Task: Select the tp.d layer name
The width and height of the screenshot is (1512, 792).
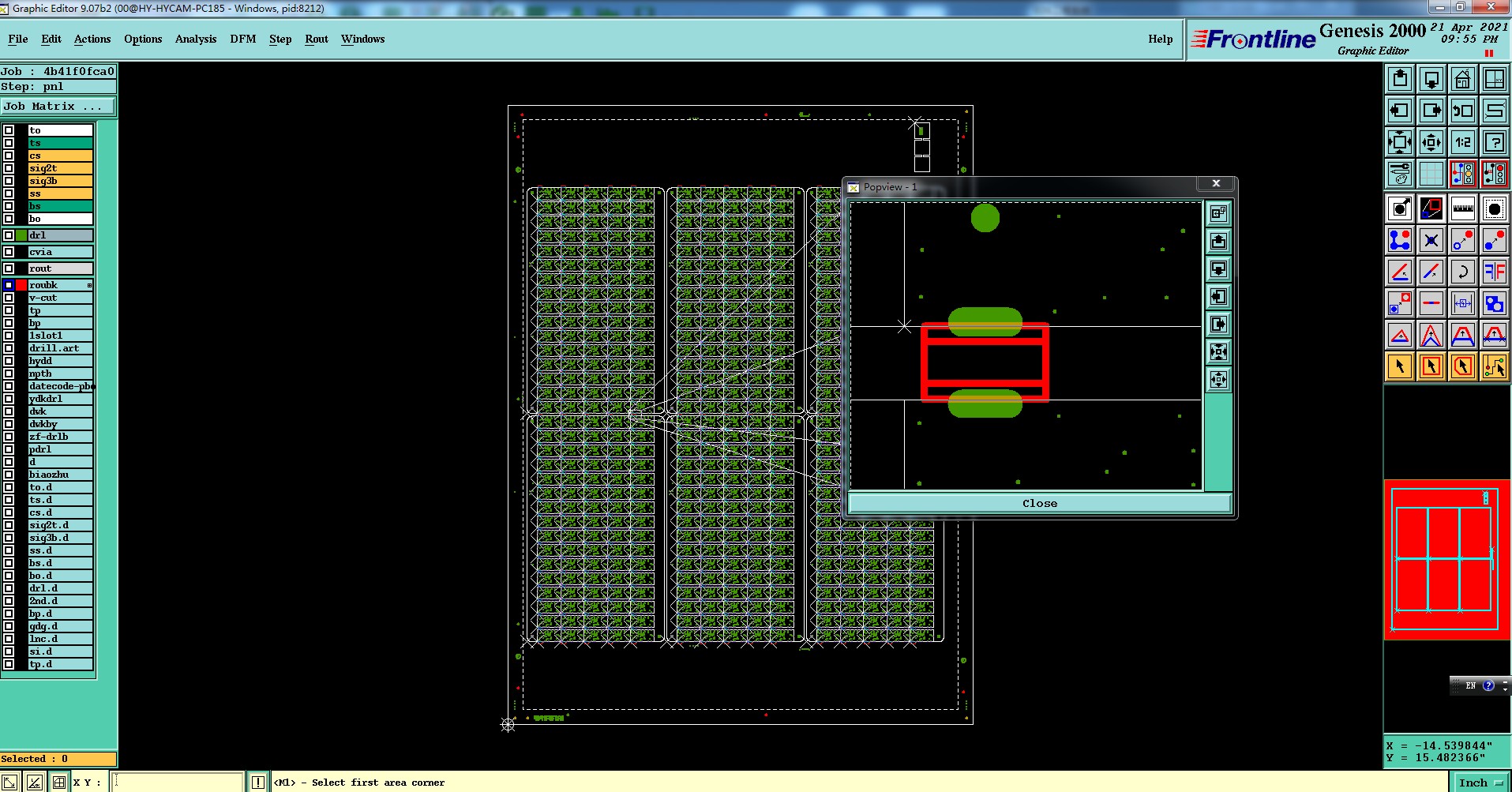Action: [x=61, y=664]
